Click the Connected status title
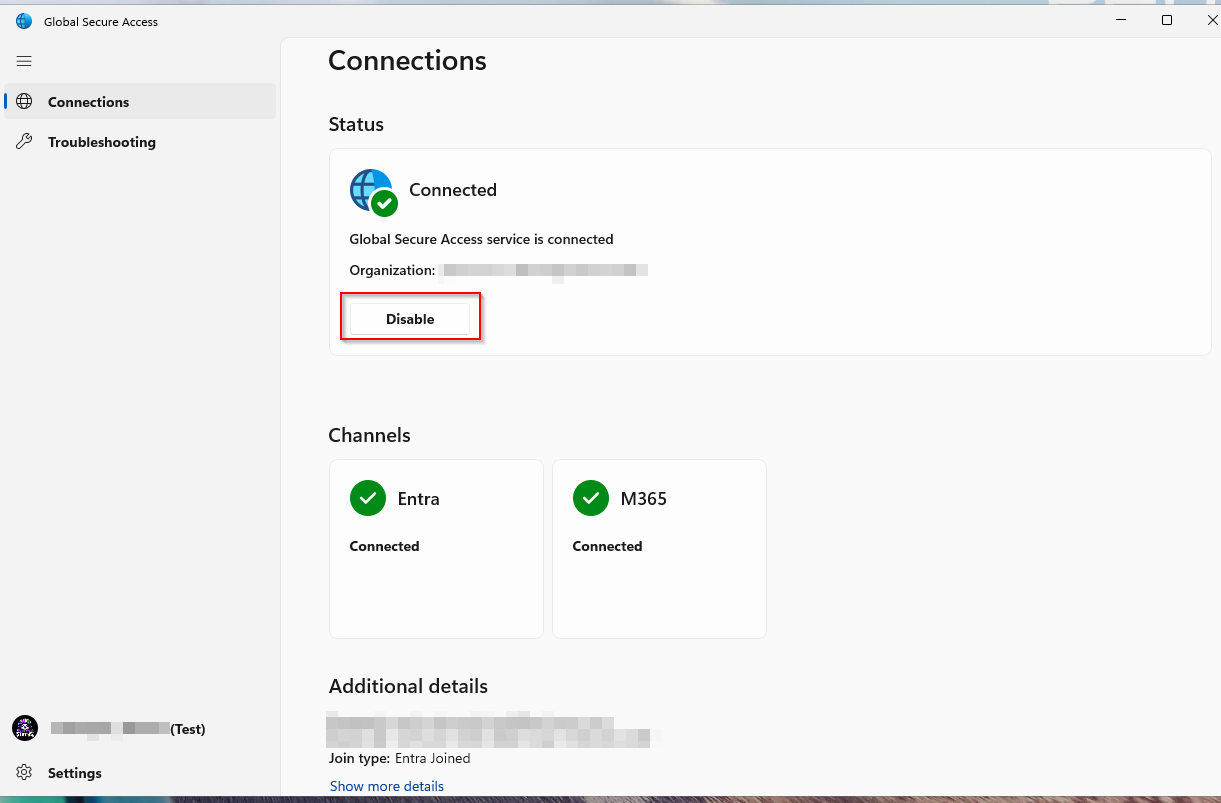Image resolution: width=1221 pixels, height=803 pixels. click(x=453, y=190)
